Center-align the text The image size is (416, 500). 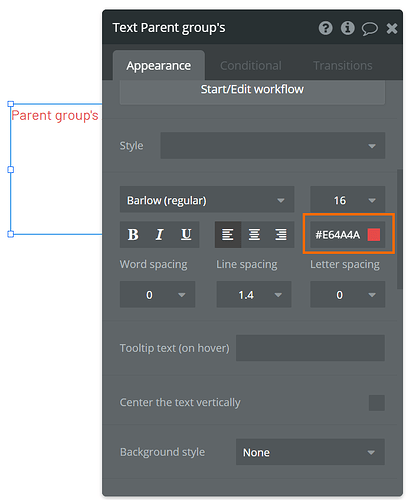coord(254,235)
